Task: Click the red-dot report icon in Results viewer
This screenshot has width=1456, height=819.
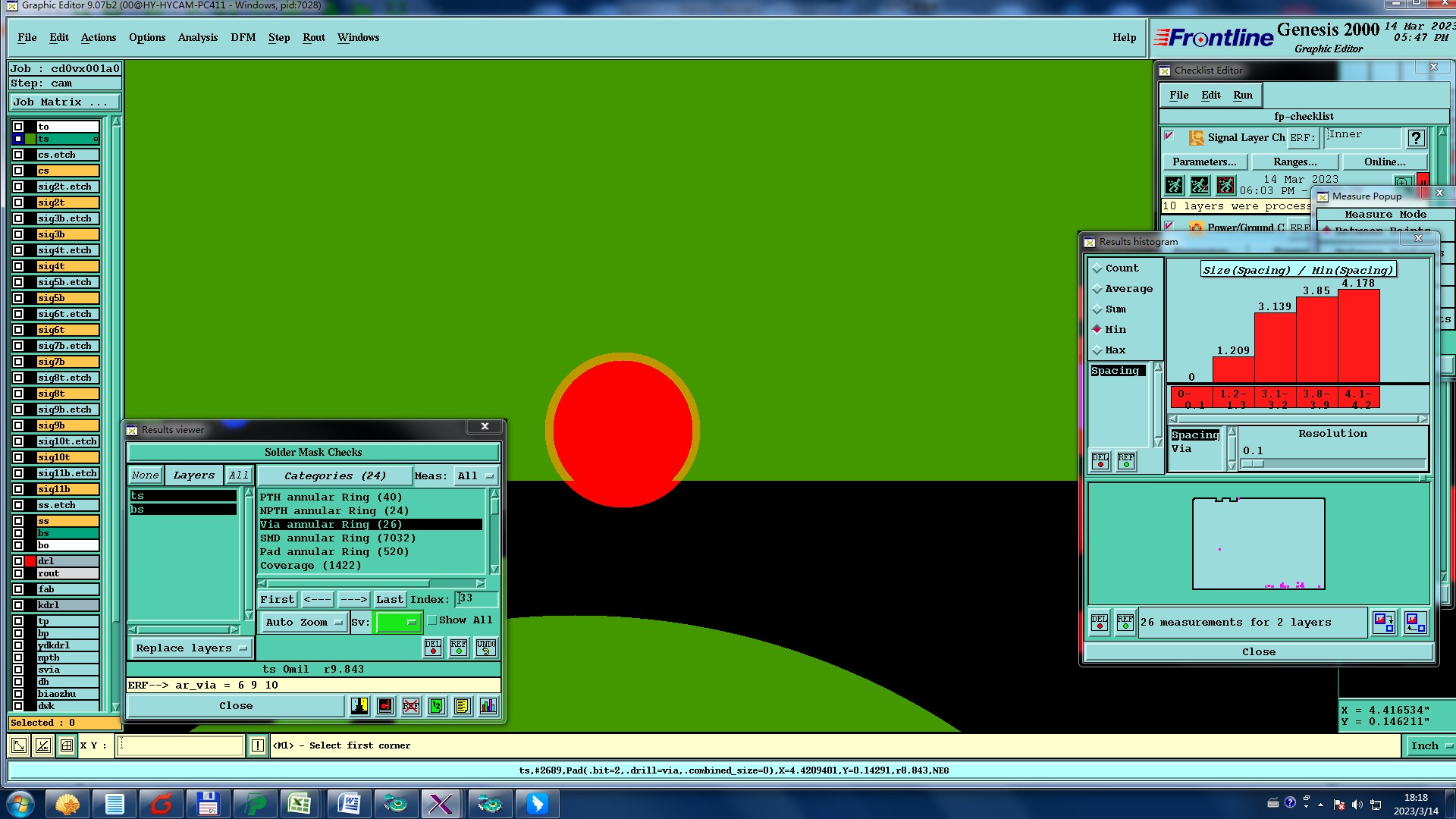Action: (385, 706)
